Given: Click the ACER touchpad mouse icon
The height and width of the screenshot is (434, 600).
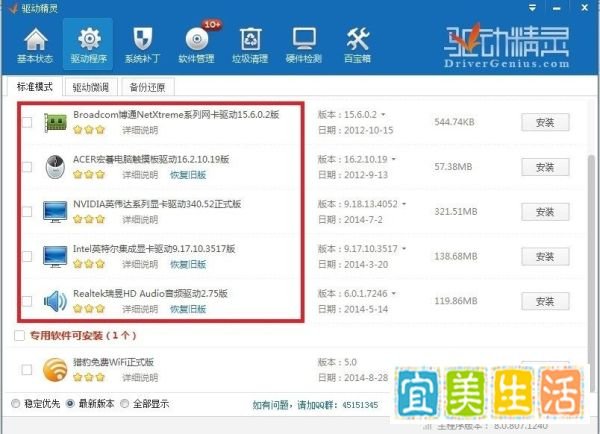Looking at the screenshot, I should 55,167.
